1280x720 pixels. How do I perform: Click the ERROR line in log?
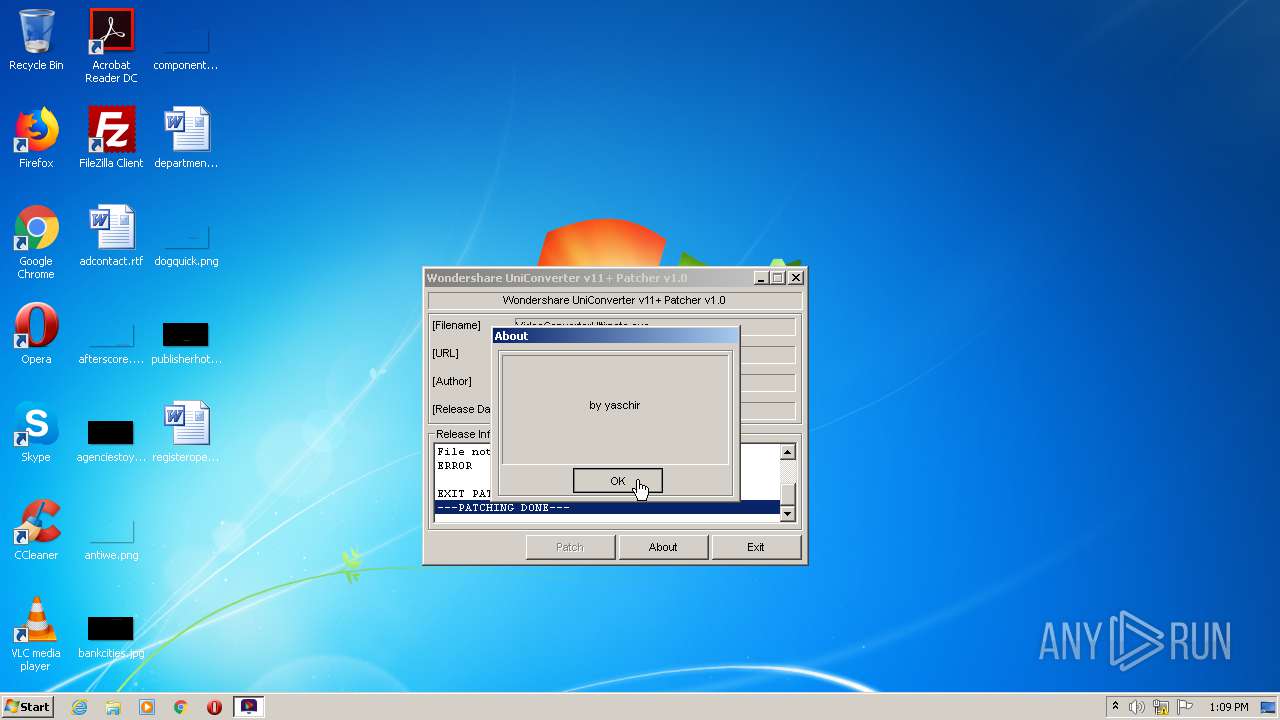455,466
